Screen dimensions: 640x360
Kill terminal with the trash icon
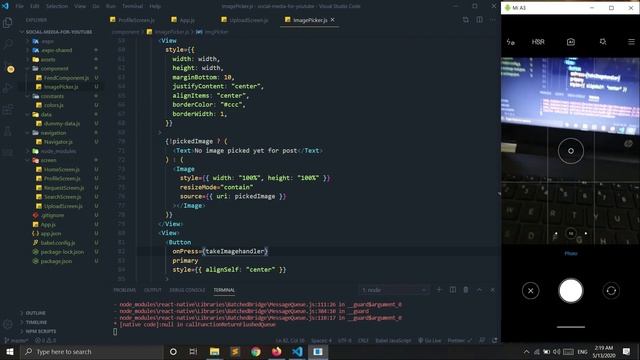point(466,290)
